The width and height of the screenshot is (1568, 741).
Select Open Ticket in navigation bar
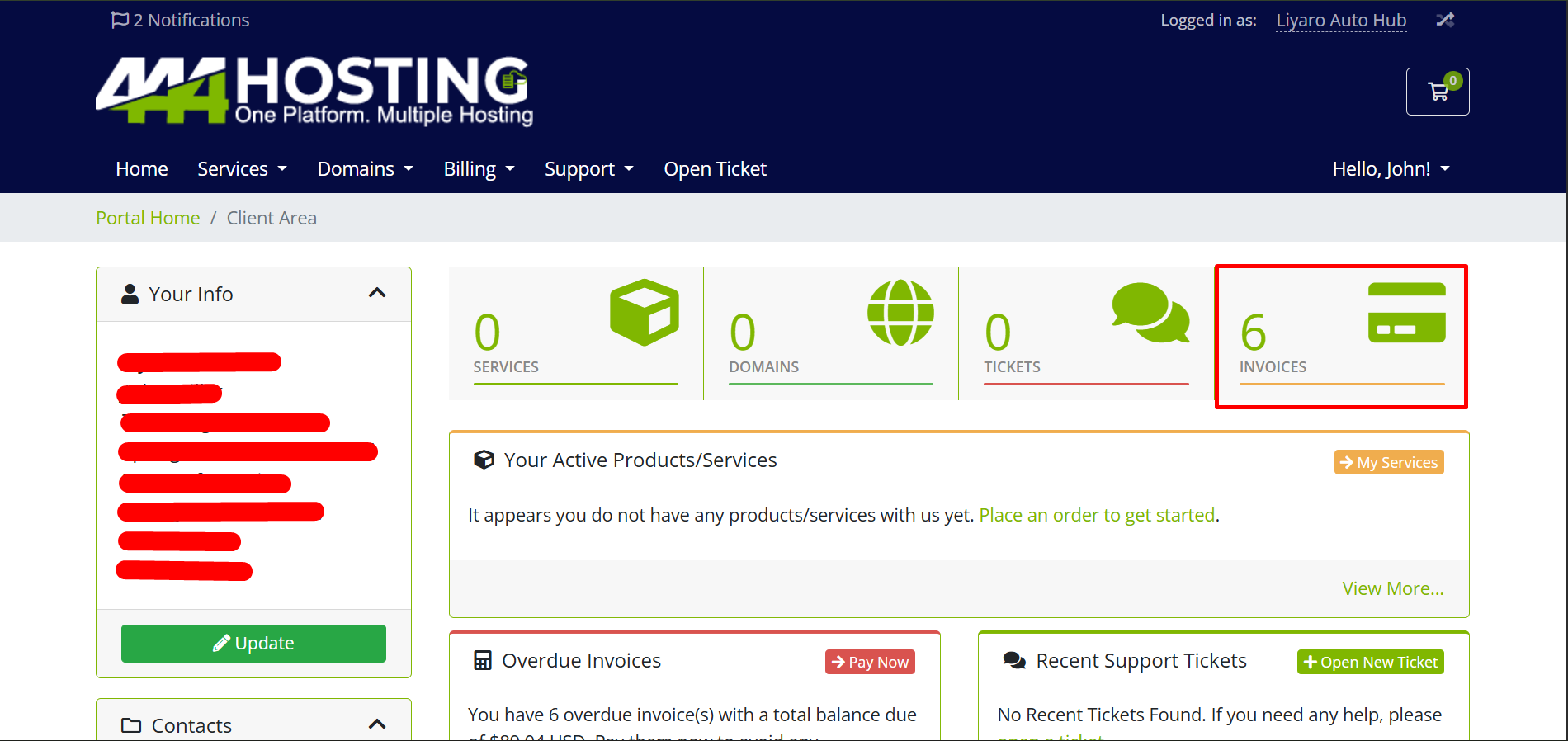pyautogui.click(x=715, y=169)
